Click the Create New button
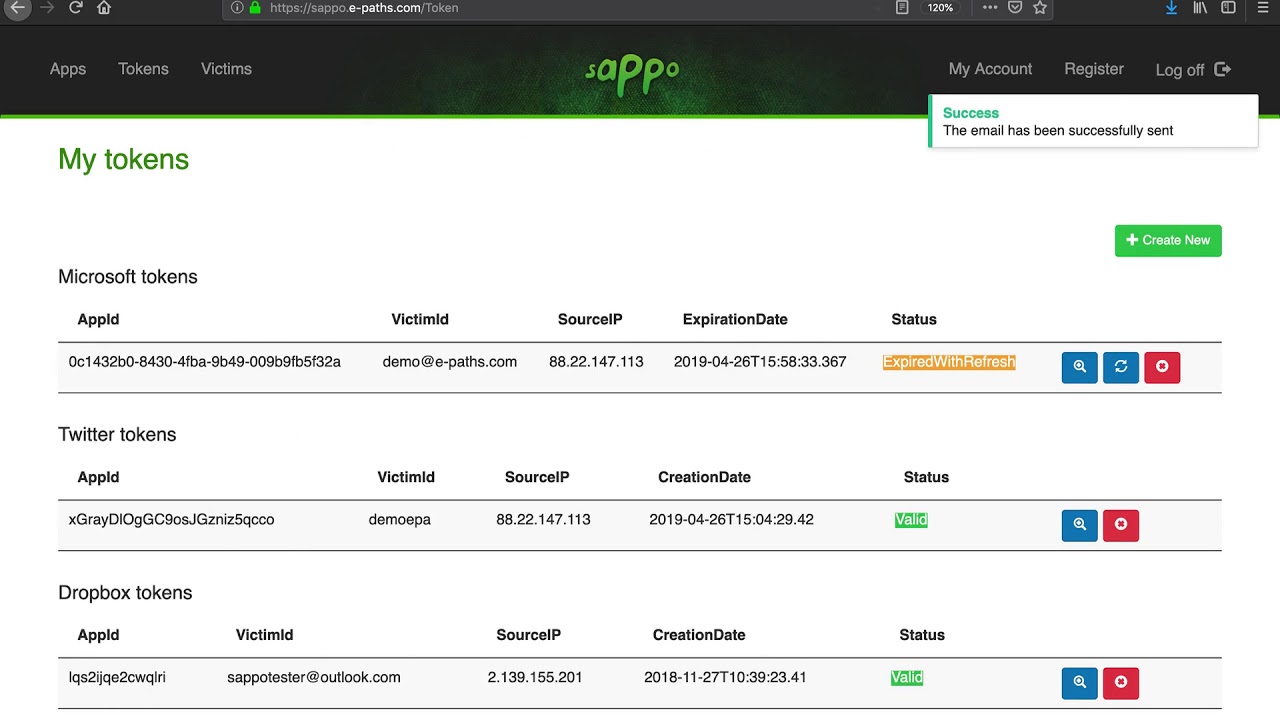 pos(1168,240)
